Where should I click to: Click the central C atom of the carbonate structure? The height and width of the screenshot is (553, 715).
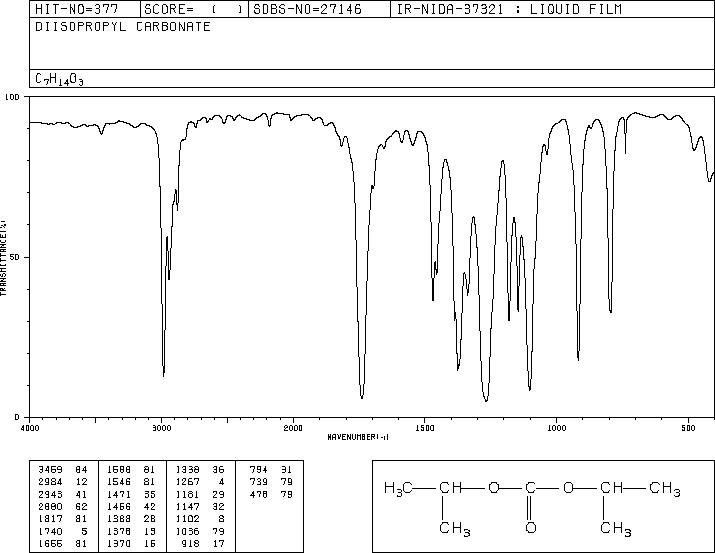pyautogui.click(x=530, y=488)
